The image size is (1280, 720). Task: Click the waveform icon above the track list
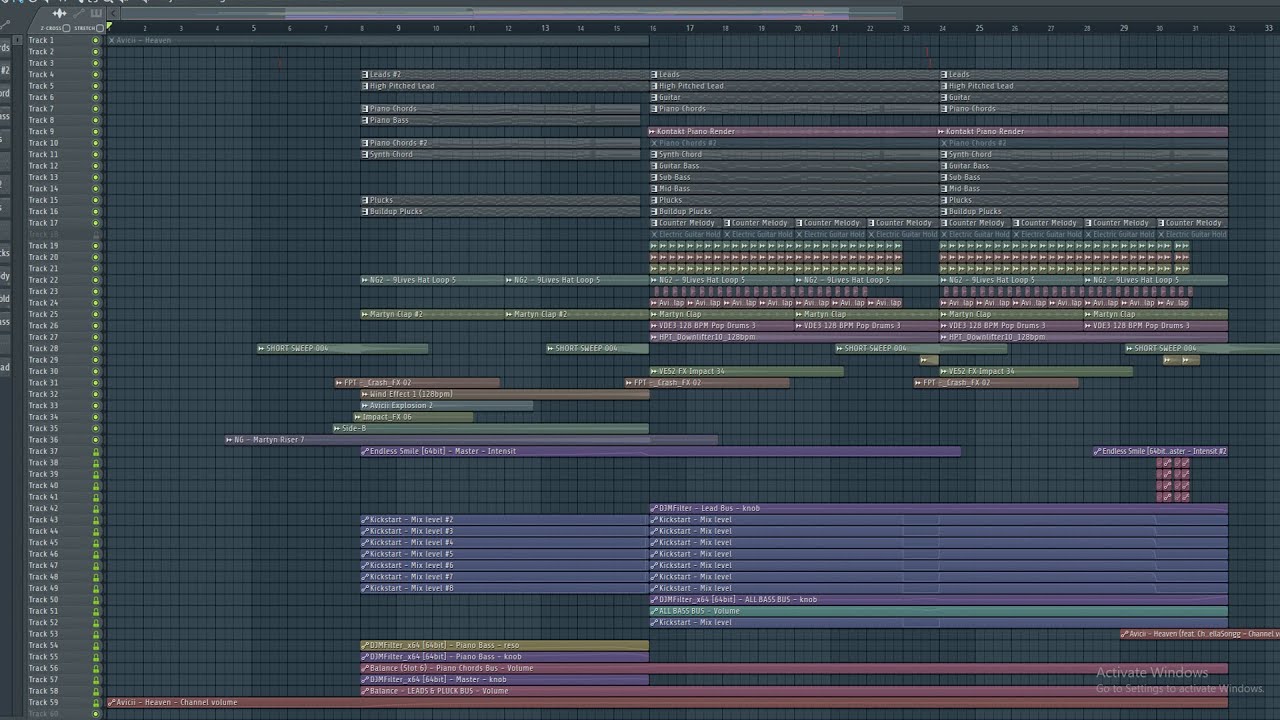(x=59, y=13)
